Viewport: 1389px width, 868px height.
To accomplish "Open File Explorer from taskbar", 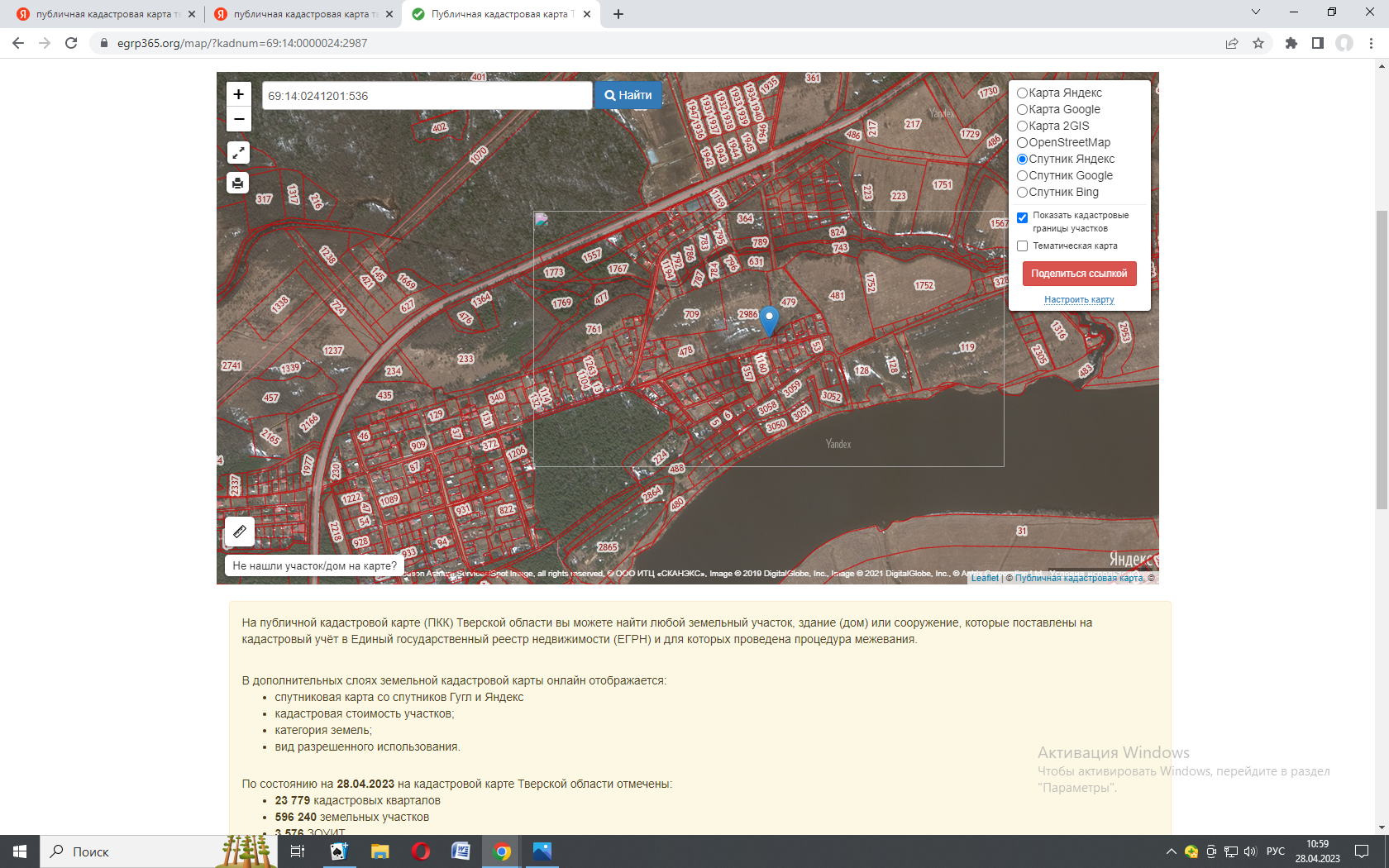I will tap(379, 851).
